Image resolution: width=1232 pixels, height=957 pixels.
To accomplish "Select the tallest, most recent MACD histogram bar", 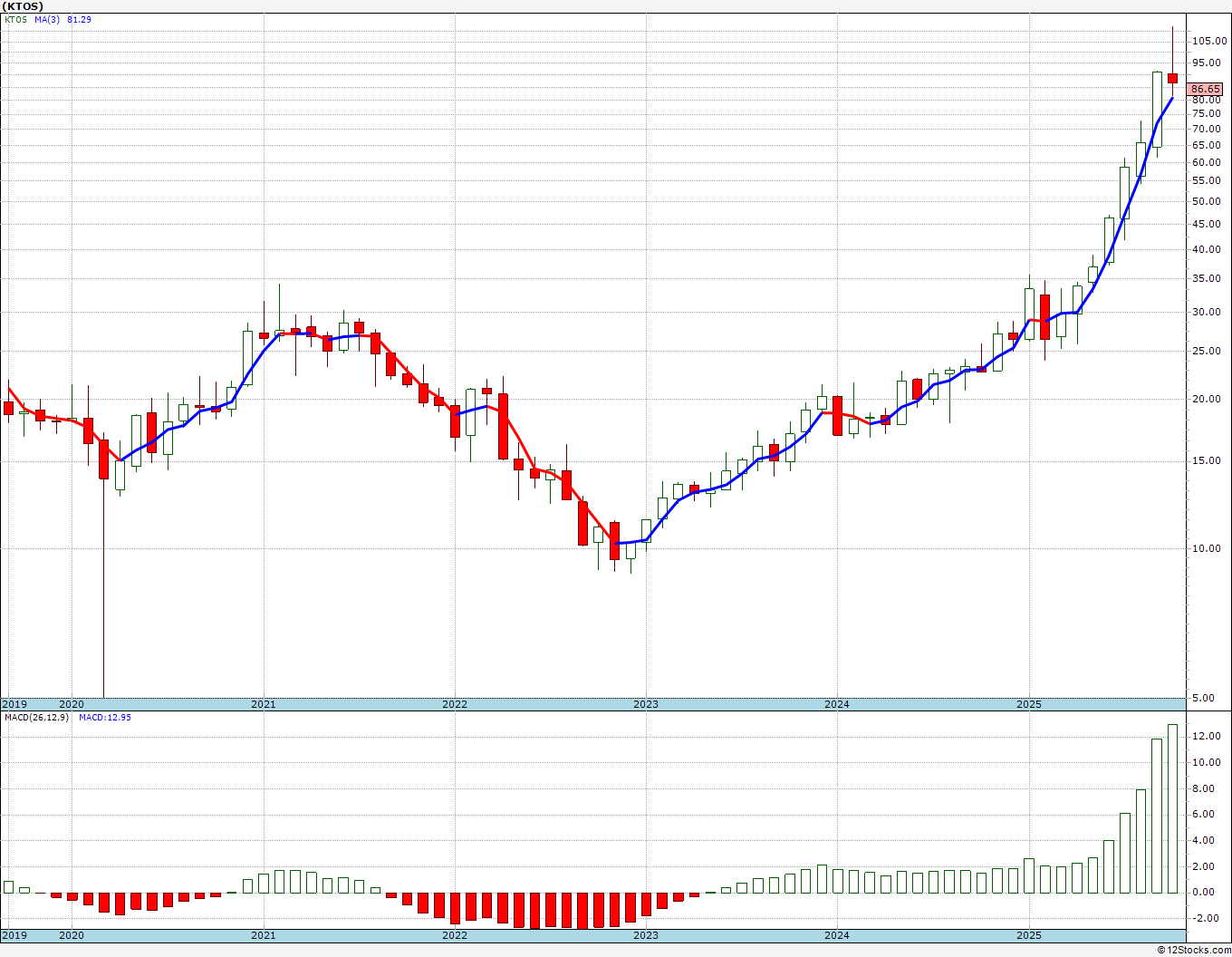I will coord(1172,808).
